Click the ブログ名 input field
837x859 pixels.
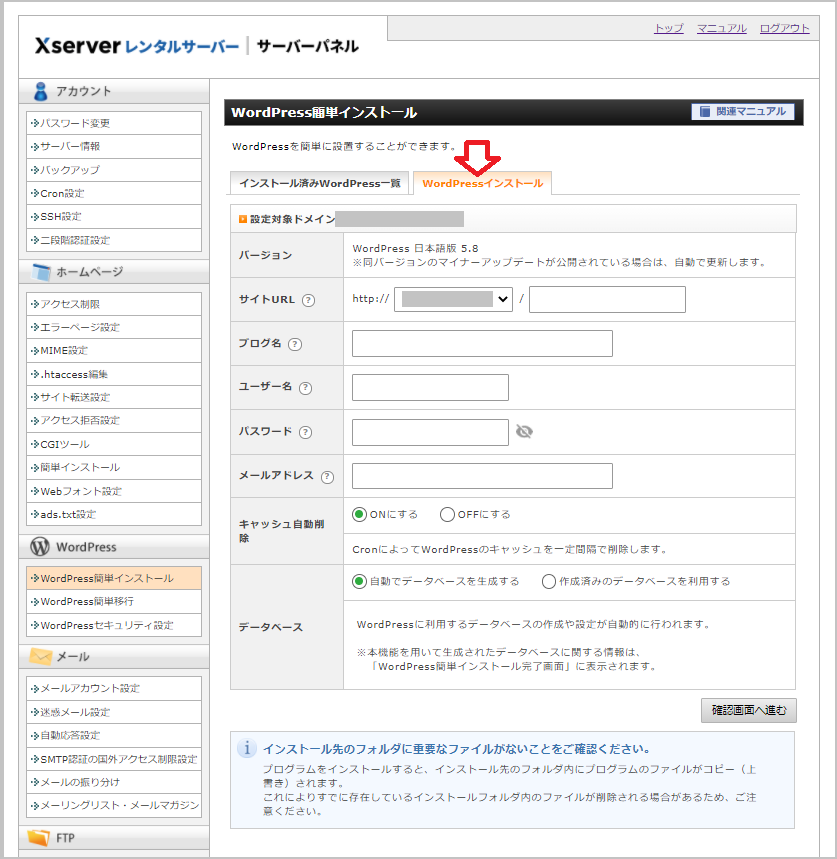(482, 343)
